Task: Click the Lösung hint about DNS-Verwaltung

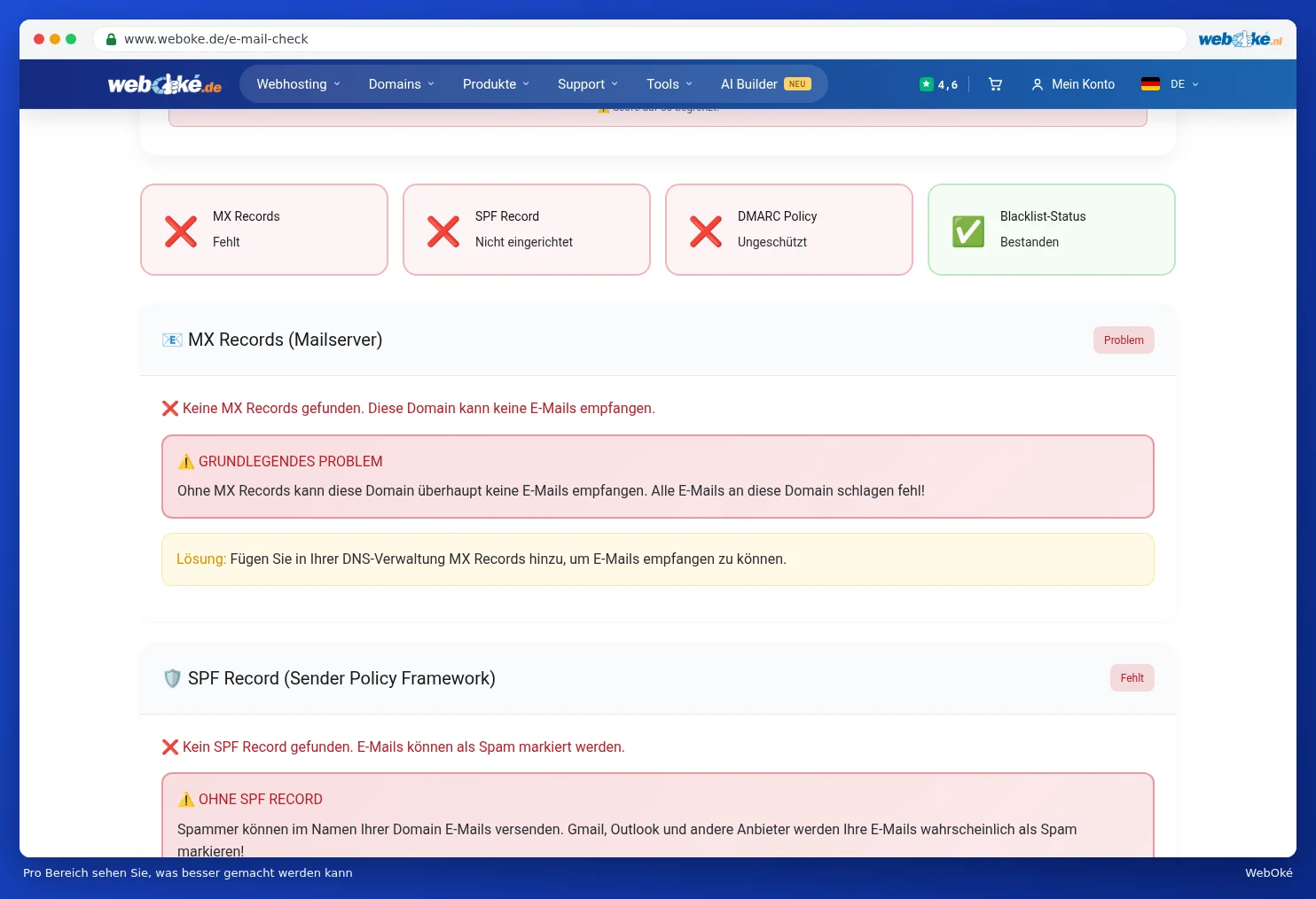Action: [x=658, y=559]
